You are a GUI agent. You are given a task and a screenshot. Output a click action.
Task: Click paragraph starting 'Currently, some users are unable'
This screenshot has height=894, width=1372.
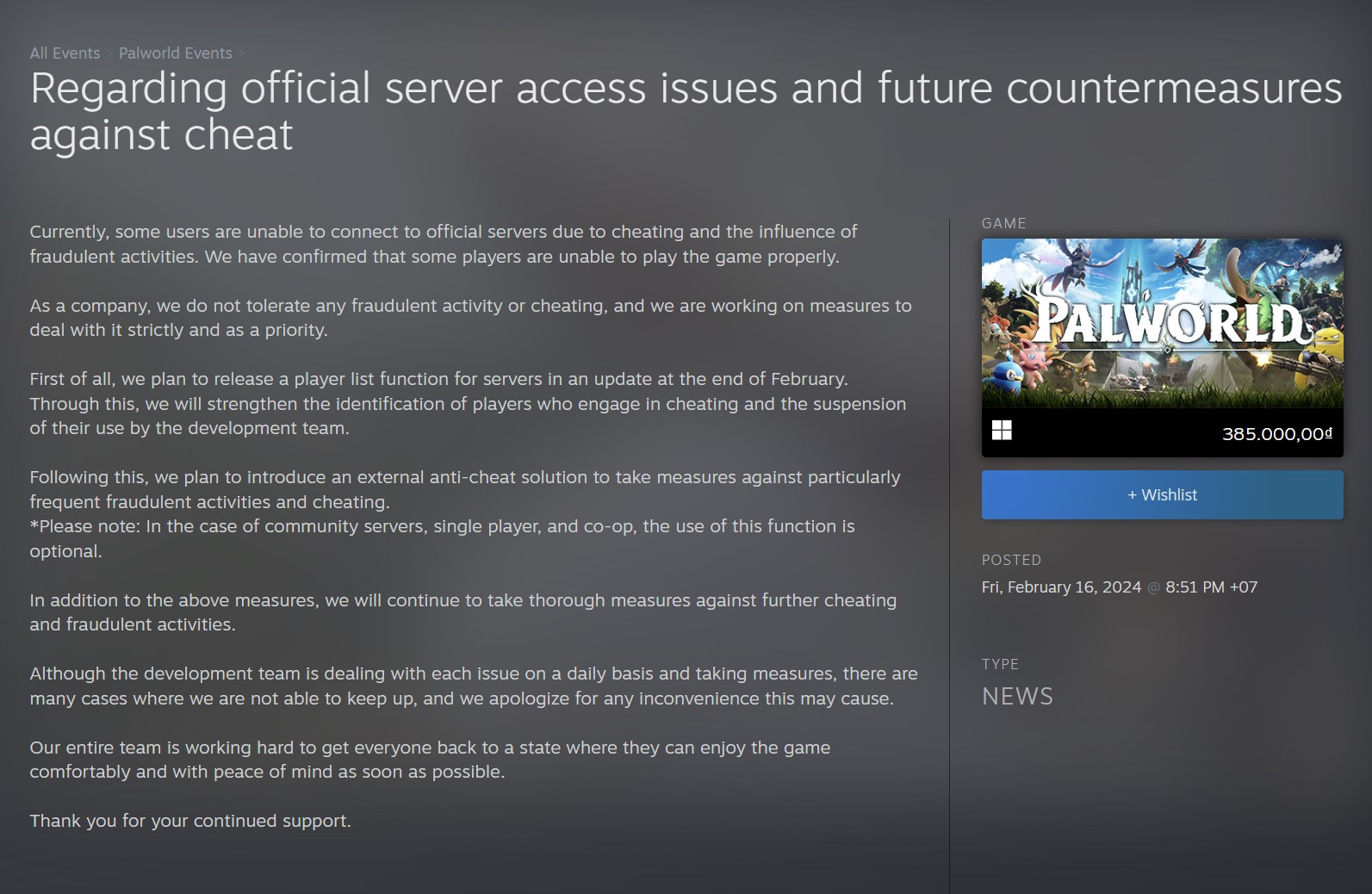click(444, 245)
